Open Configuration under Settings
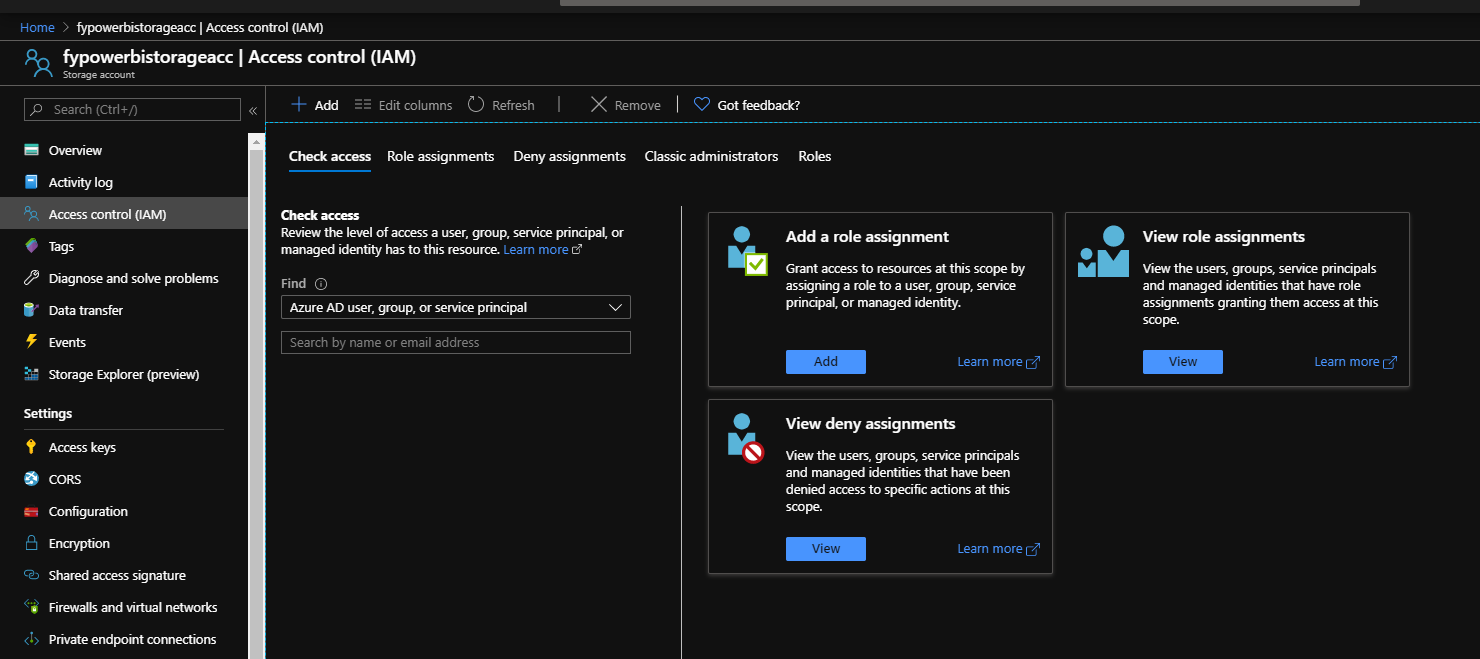The width and height of the screenshot is (1480, 659). coord(88,511)
